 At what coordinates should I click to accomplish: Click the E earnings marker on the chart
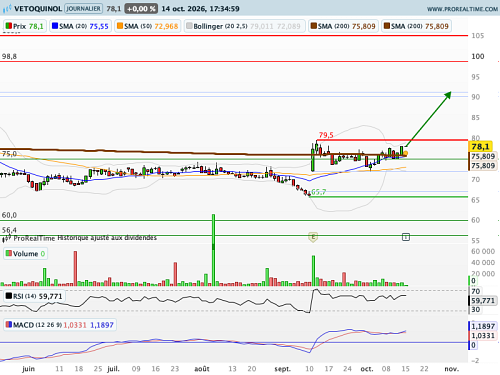(x=313, y=237)
